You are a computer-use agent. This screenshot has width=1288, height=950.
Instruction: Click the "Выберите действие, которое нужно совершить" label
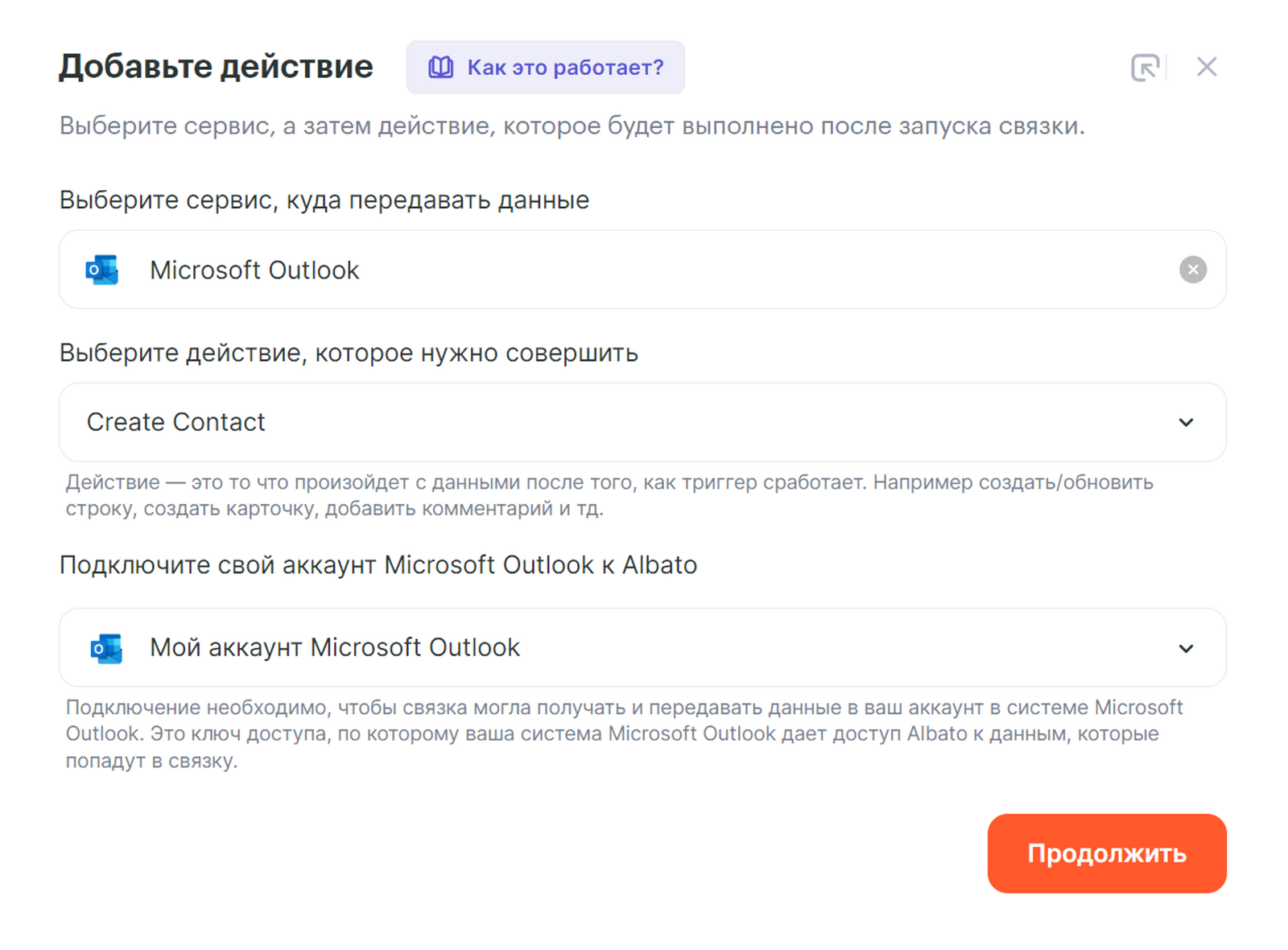click(x=349, y=353)
